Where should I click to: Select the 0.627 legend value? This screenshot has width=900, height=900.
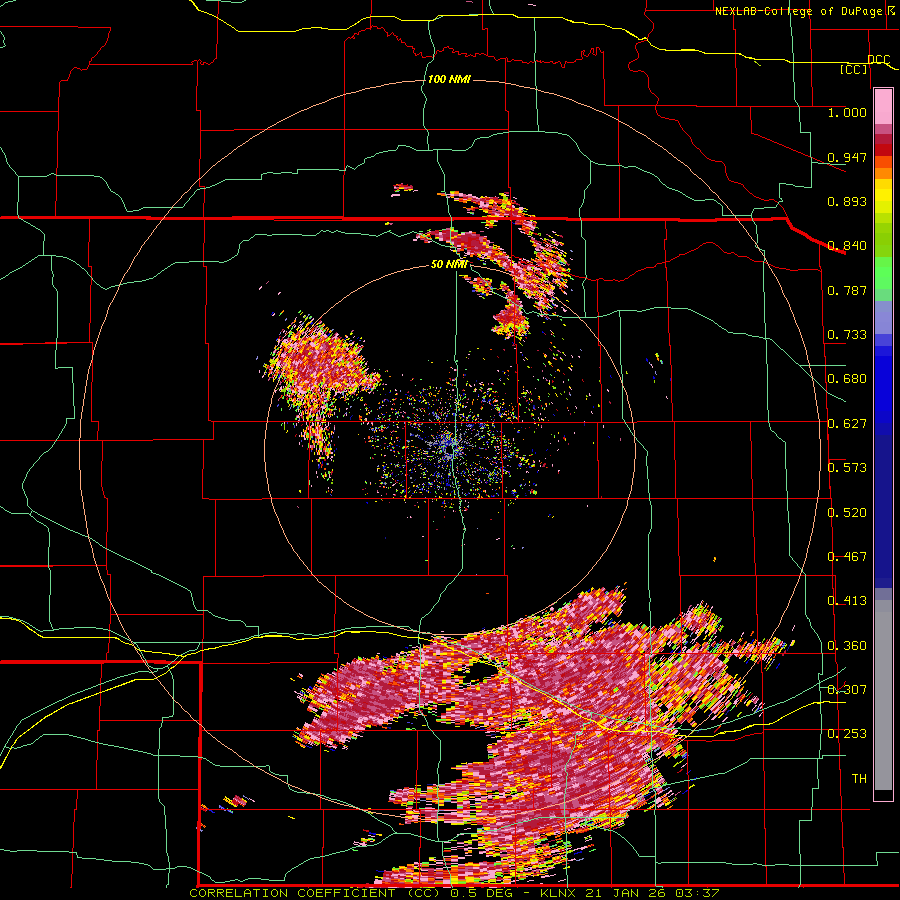pyautogui.click(x=847, y=424)
